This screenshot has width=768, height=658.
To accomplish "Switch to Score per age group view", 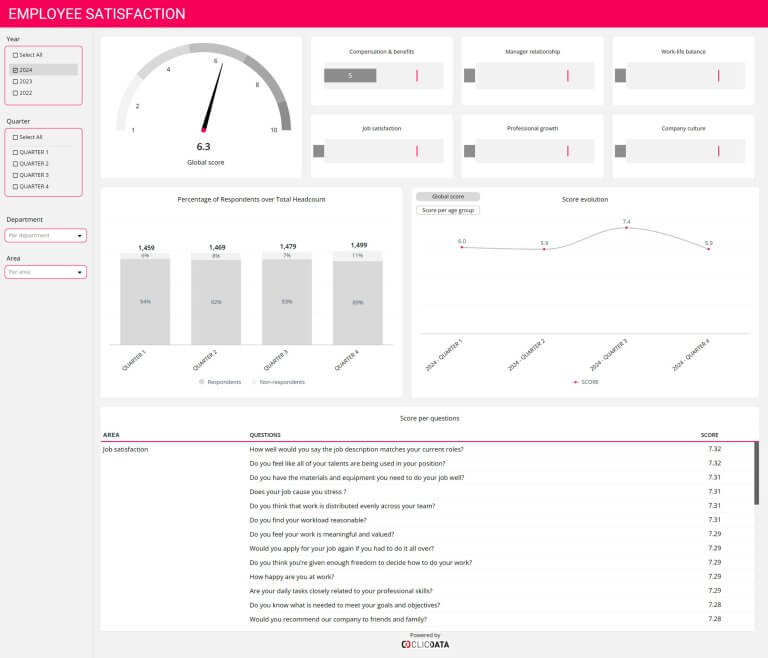I will point(448,210).
